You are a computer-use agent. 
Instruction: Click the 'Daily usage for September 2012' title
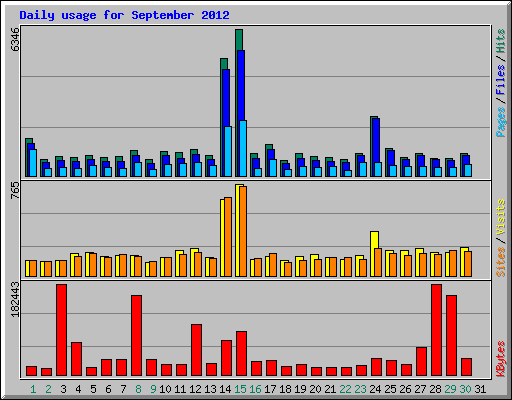[124, 16]
